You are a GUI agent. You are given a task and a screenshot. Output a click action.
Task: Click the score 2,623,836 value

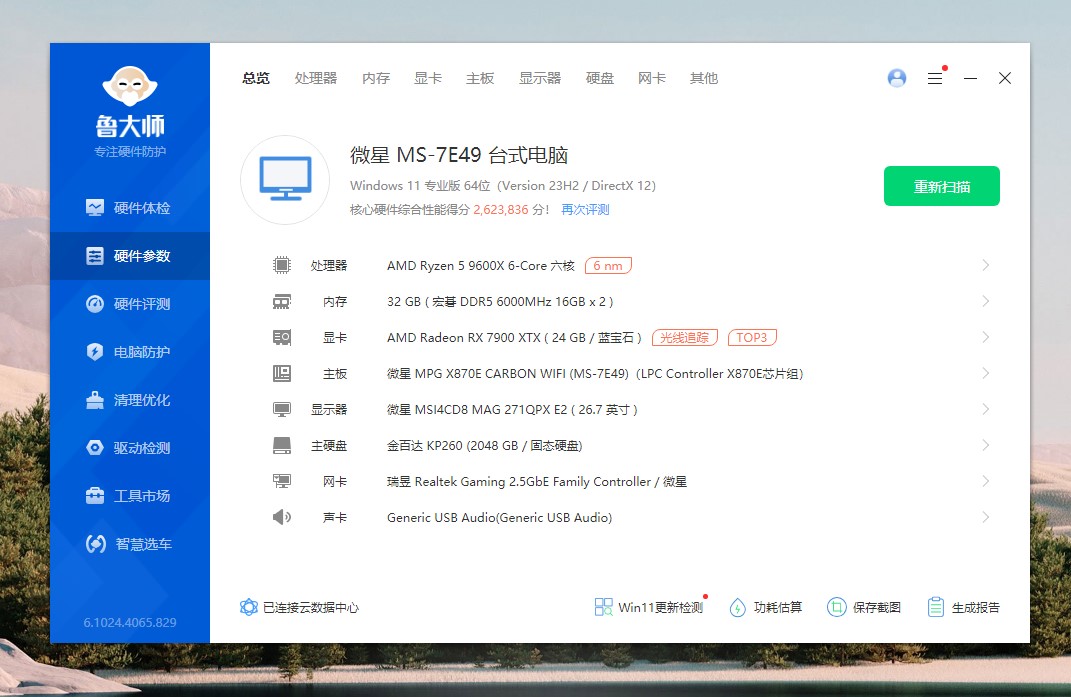tap(501, 210)
